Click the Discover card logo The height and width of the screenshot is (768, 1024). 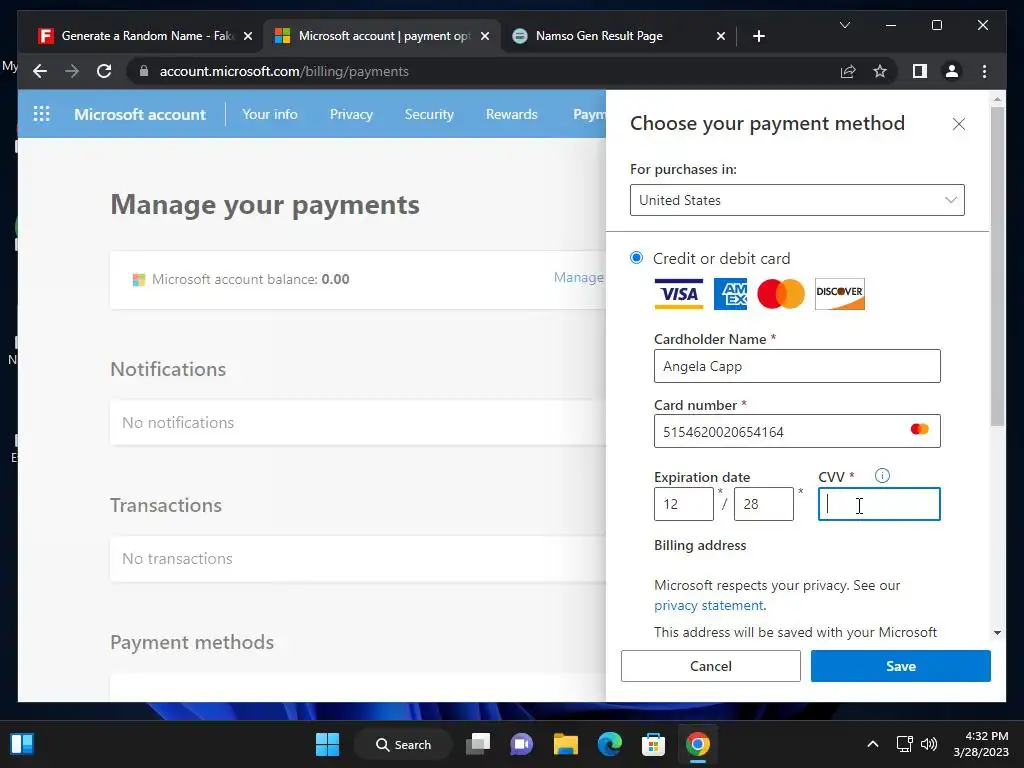pos(840,294)
